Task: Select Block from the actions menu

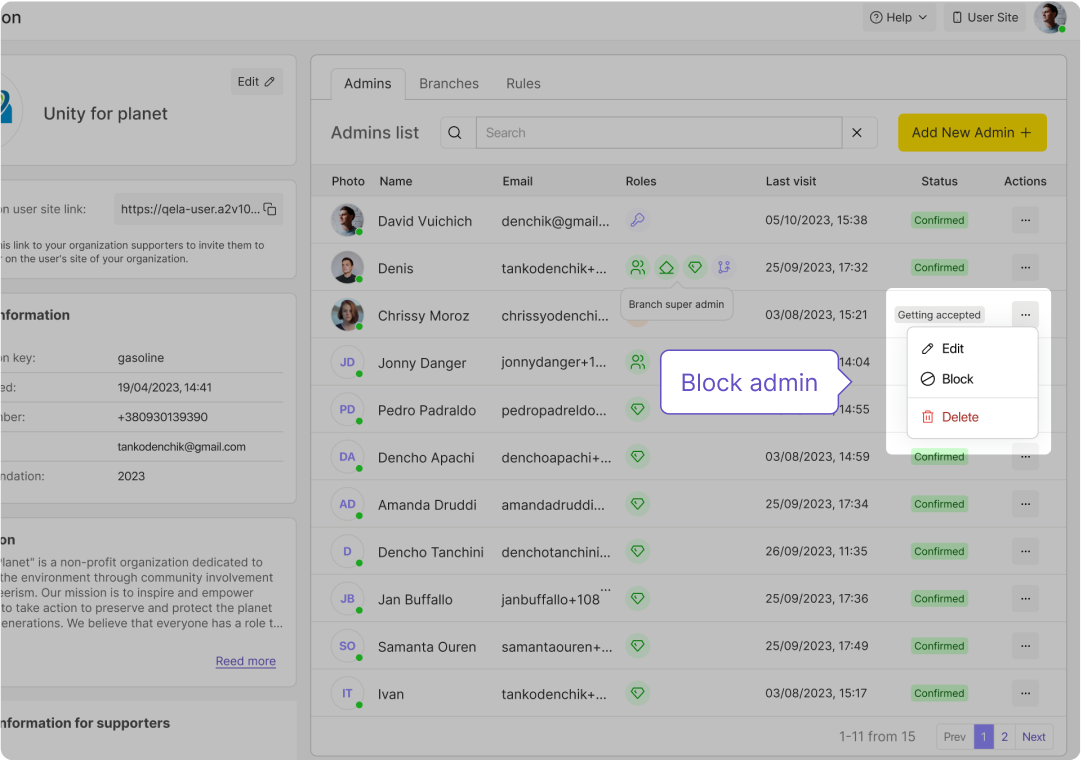Action: [x=956, y=379]
